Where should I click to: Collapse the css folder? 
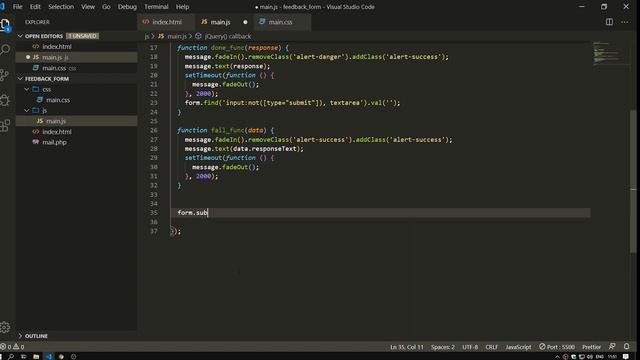(x=27, y=89)
